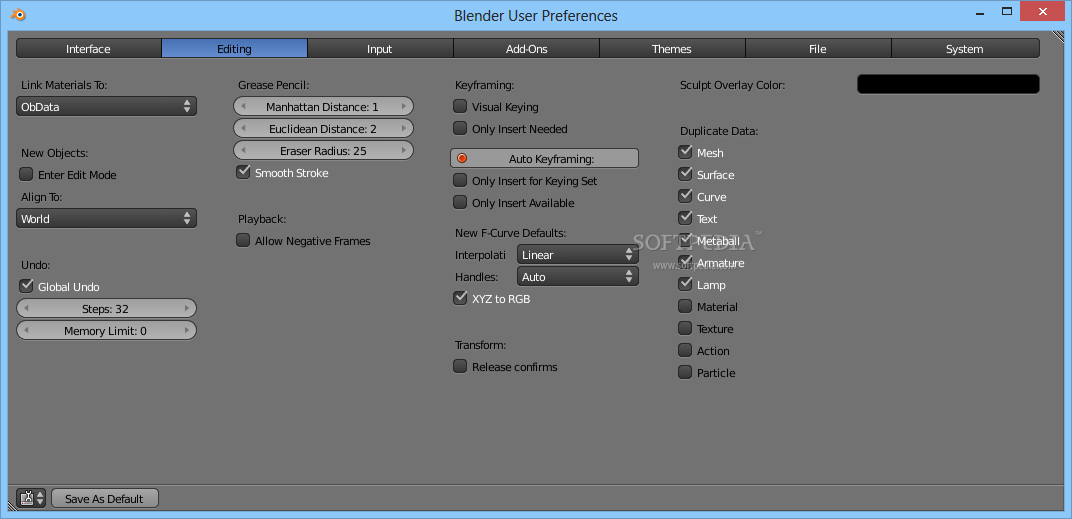Viewport: 1072px width, 519px height.
Task: Enable Allow Negative Frames
Action: [243, 241]
